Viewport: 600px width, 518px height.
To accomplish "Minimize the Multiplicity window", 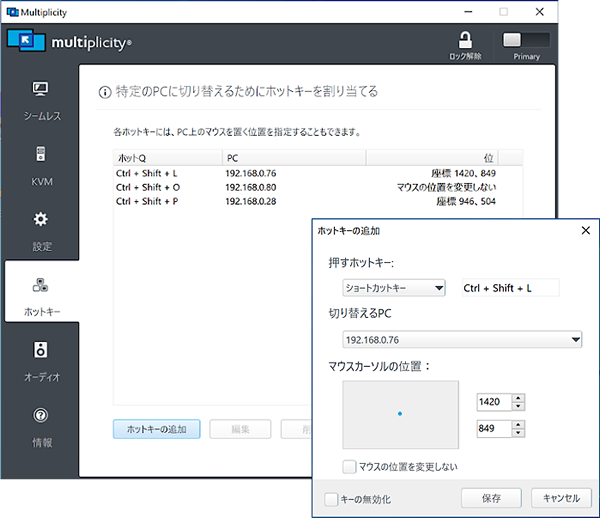I will pyautogui.click(x=468, y=12).
